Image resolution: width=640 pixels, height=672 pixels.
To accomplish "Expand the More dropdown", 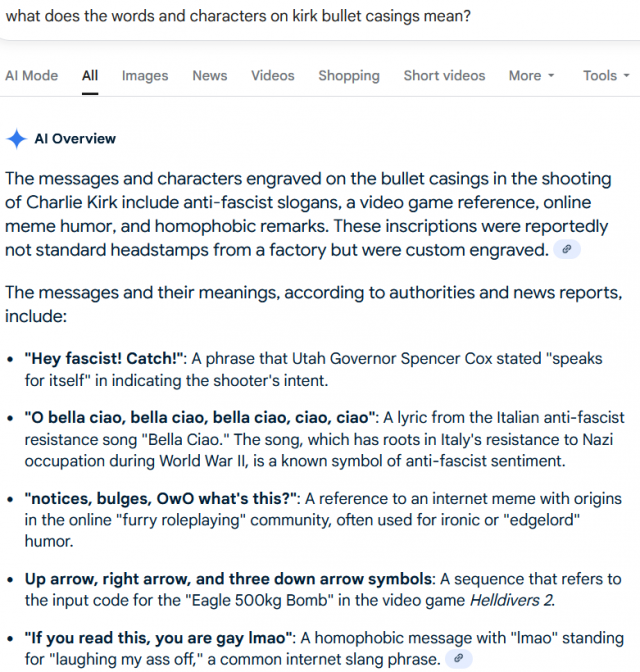I will coord(531,75).
